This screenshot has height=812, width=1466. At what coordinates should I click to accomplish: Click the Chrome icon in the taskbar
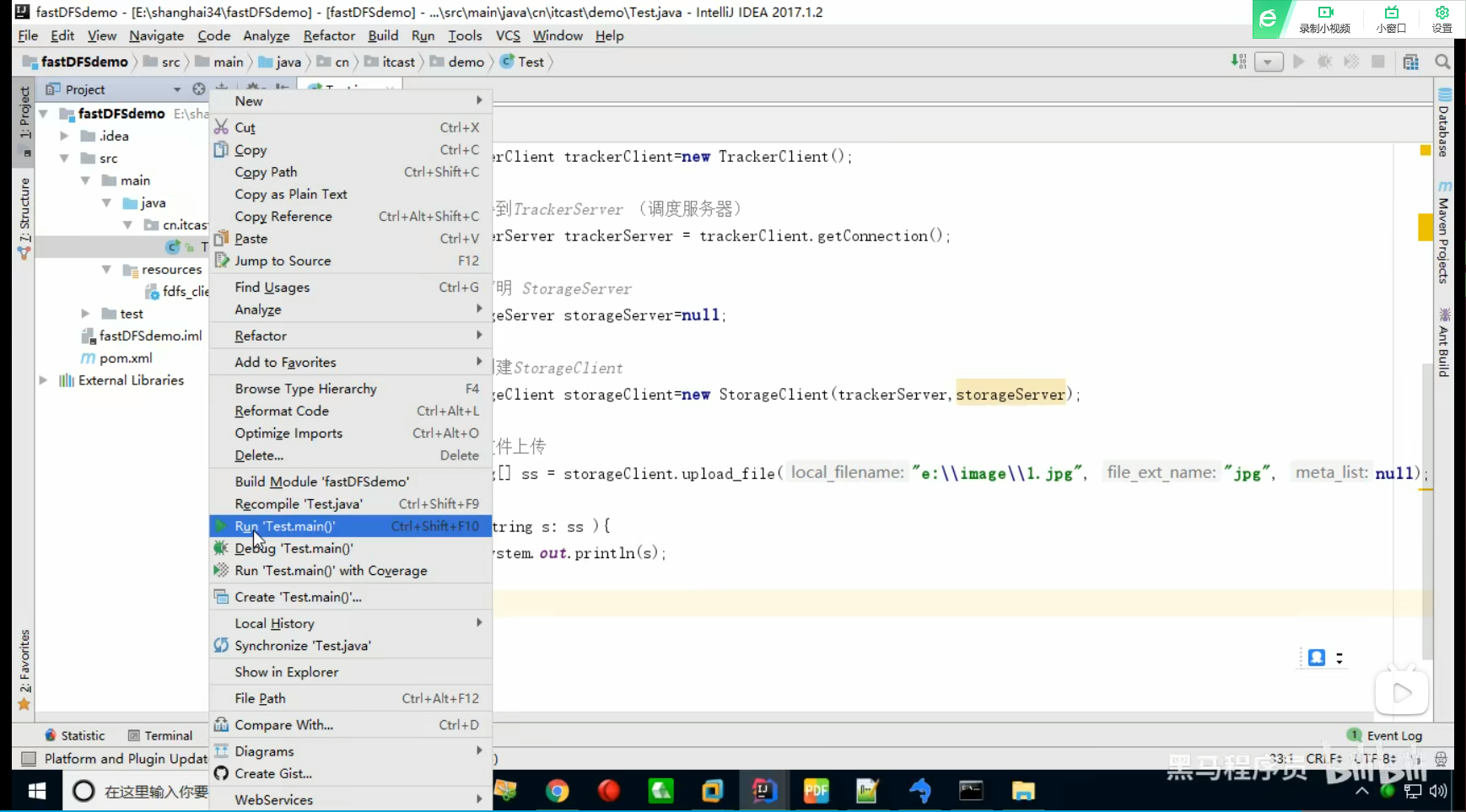[x=557, y=791]
